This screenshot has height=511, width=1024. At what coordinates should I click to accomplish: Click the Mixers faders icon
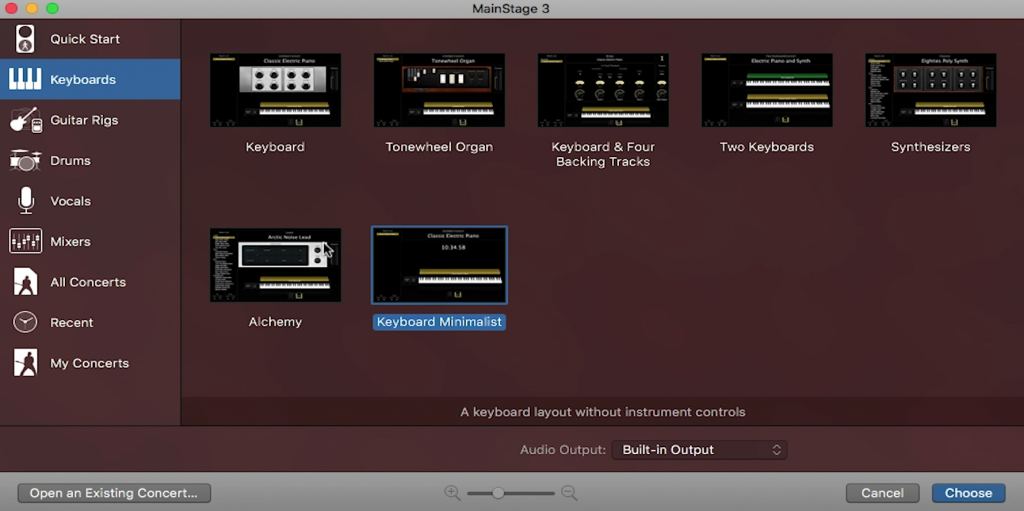25,242
